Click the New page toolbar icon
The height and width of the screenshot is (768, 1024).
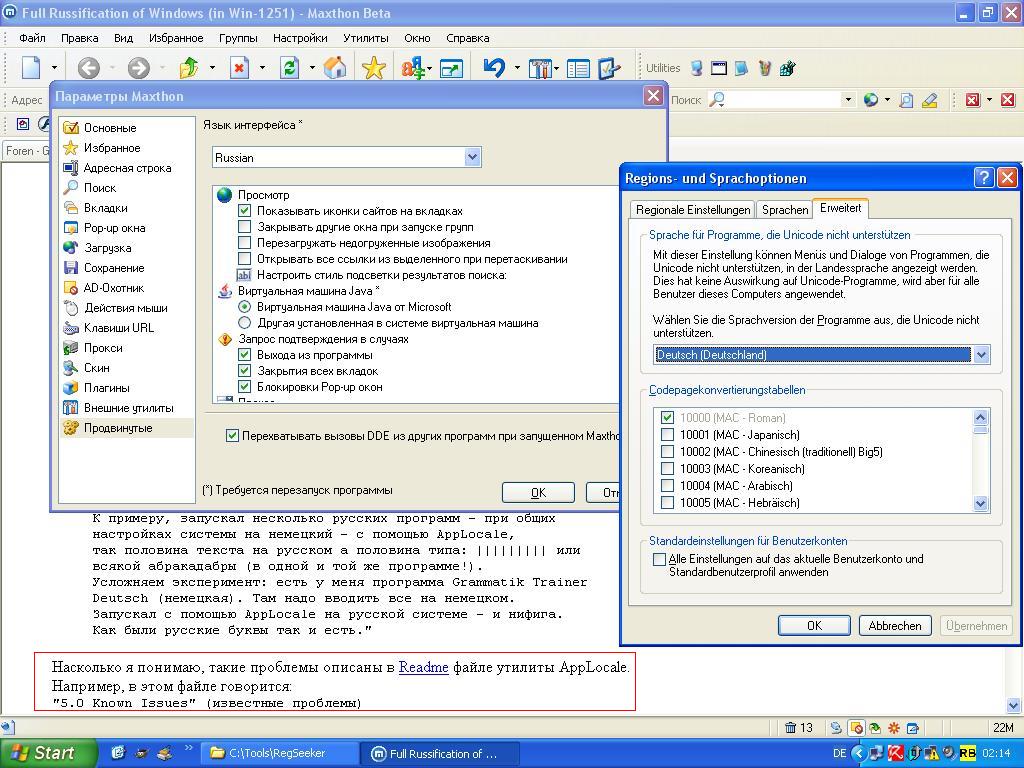point(31,67)
